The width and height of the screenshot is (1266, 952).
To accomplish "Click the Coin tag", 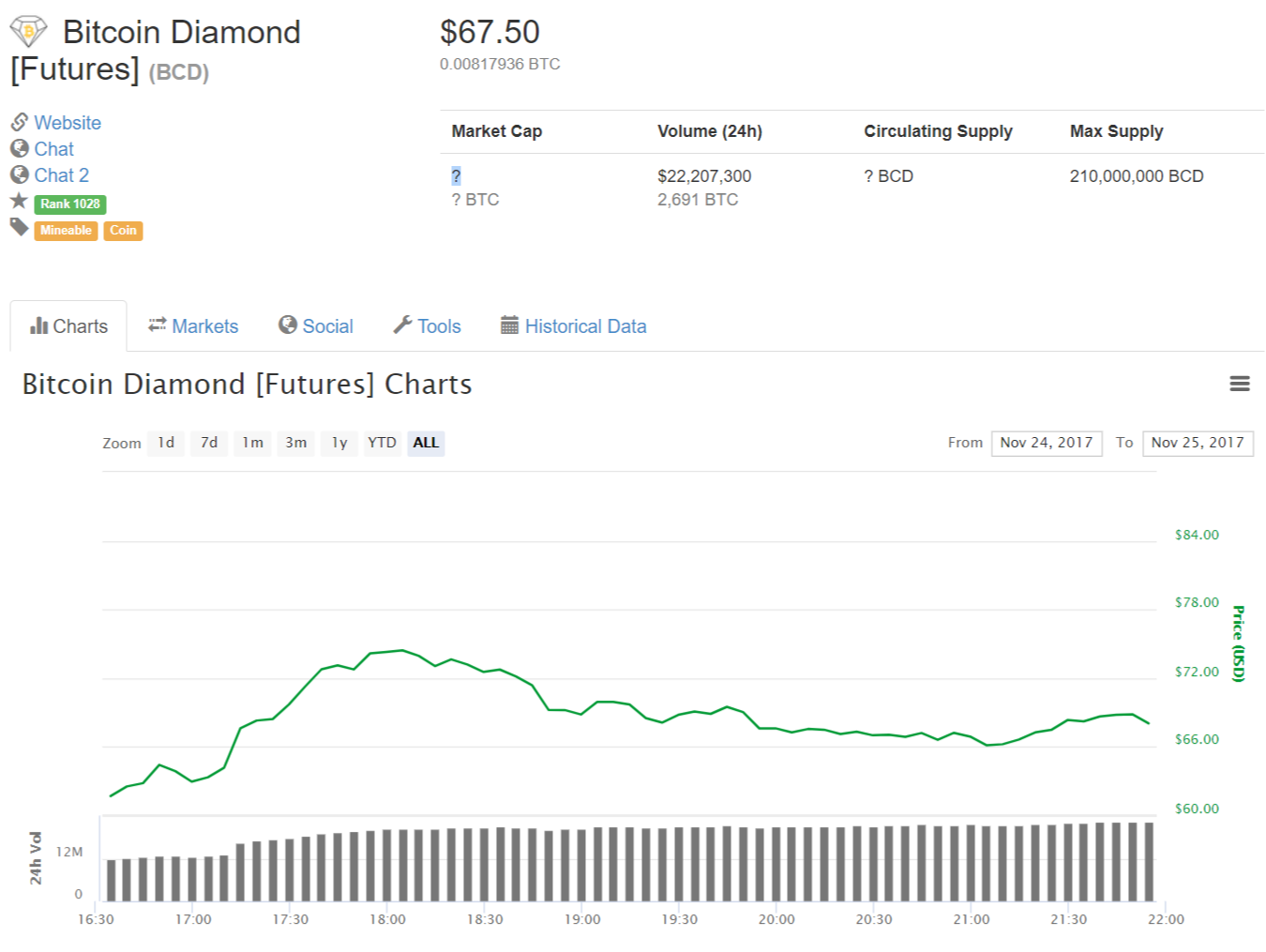I will 123,230.
